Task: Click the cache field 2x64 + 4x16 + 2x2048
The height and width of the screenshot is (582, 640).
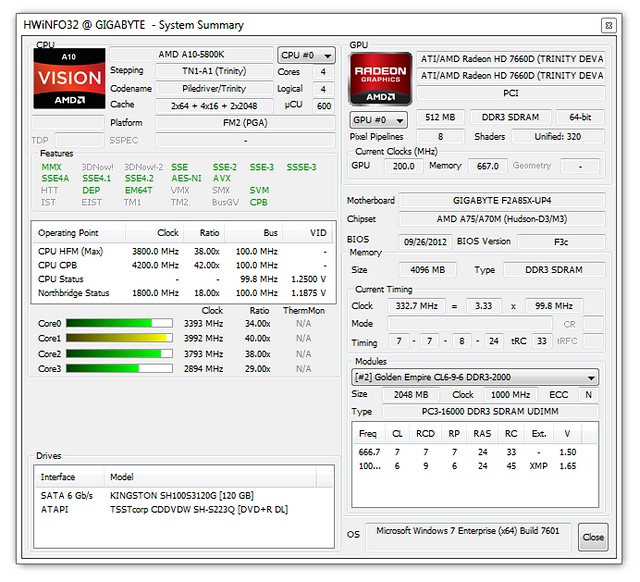Action: tap(214, 106)
